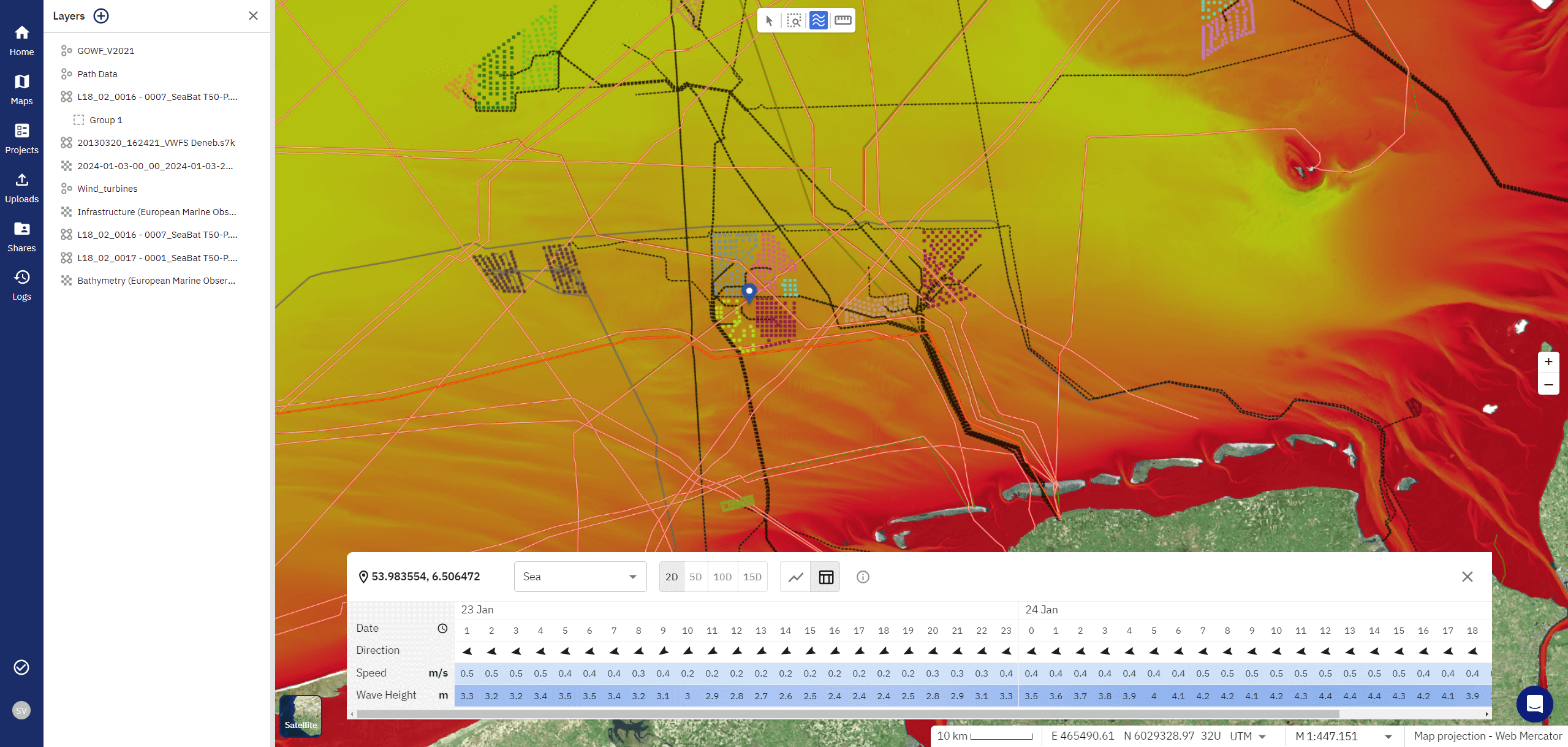The width and height of the screenshot is (1568, 747).
Task: Switch to the 15D forecast tab
Action: click(x=752, y=577)
